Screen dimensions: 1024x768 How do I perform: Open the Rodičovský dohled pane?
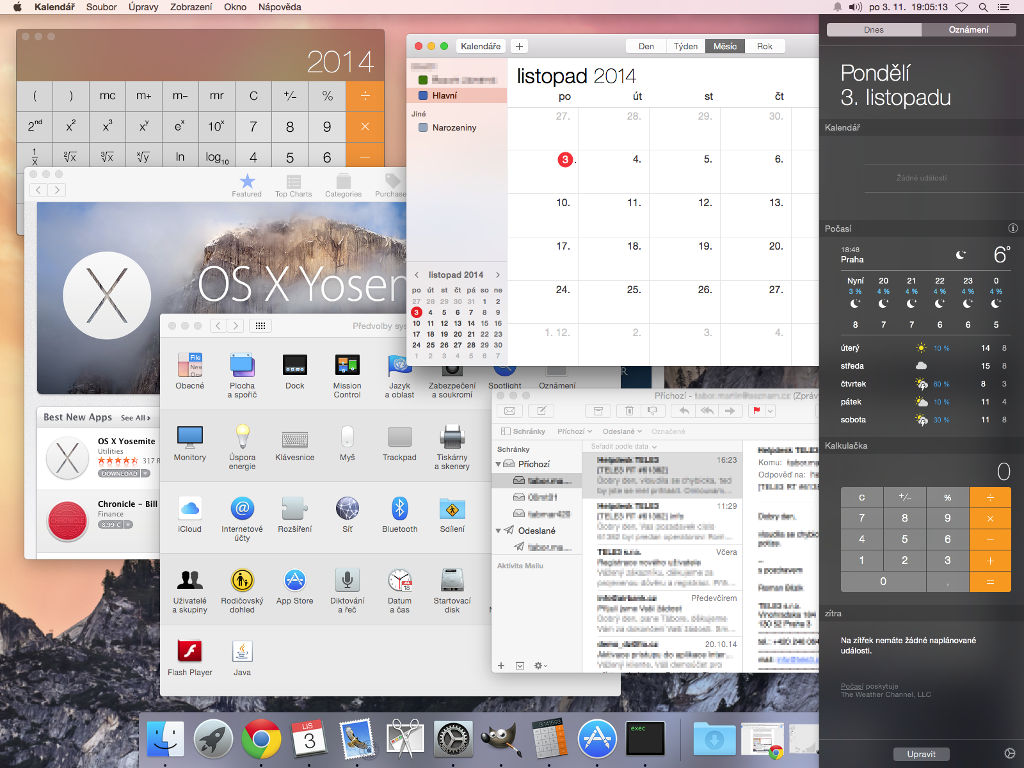[x=242, y=590]
